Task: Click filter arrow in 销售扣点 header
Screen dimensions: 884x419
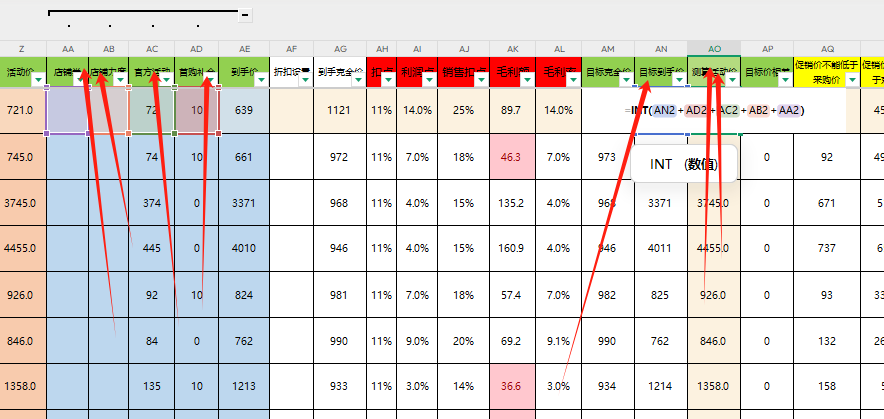Action: pos(481,82)
